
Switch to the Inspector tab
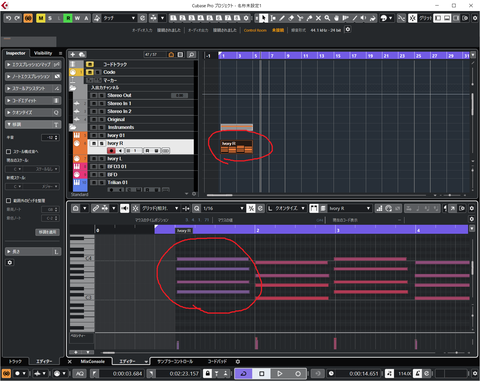(16, 53)
